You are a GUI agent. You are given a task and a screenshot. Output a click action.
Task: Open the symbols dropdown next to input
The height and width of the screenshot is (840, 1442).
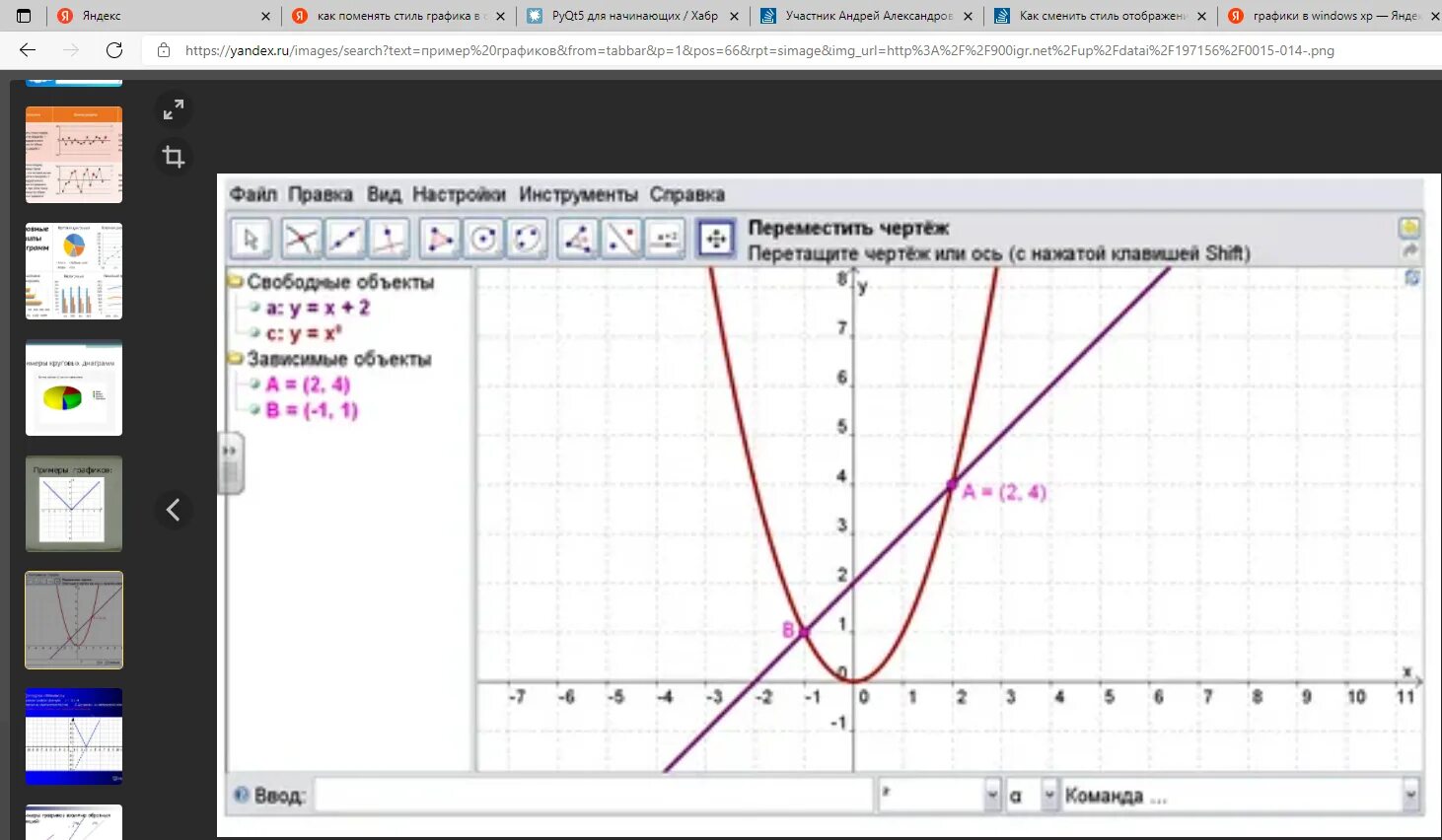[x=992, y=795]
